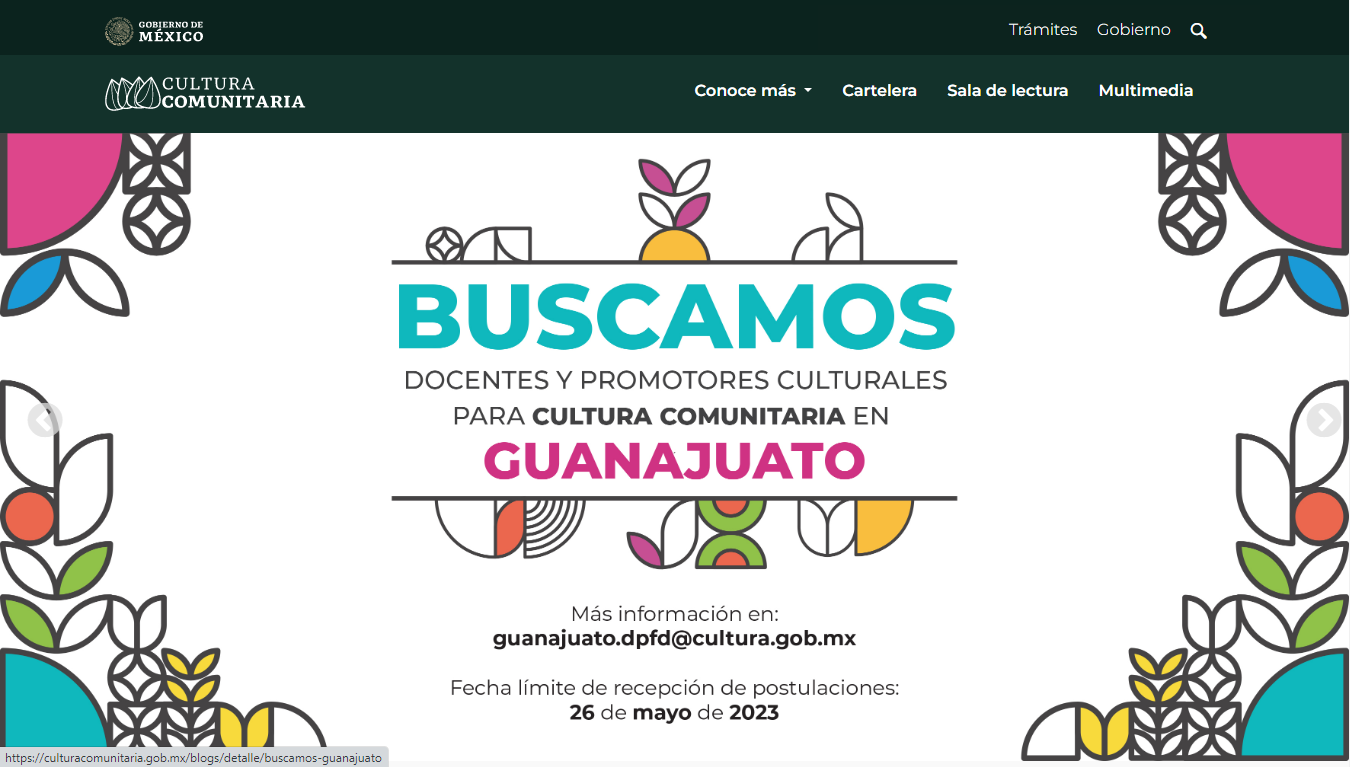Click the Gobierno de México logo
Image resolution: width=1350 pixels, height=767 pixels.
154,31
